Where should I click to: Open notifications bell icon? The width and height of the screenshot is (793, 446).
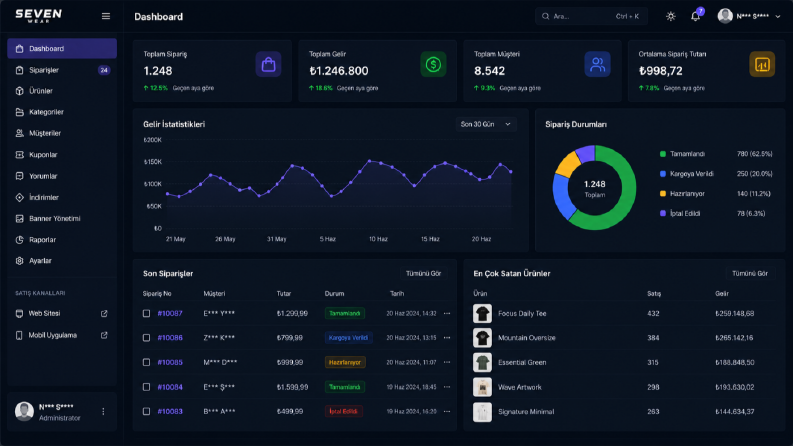[x=695, y=16]
